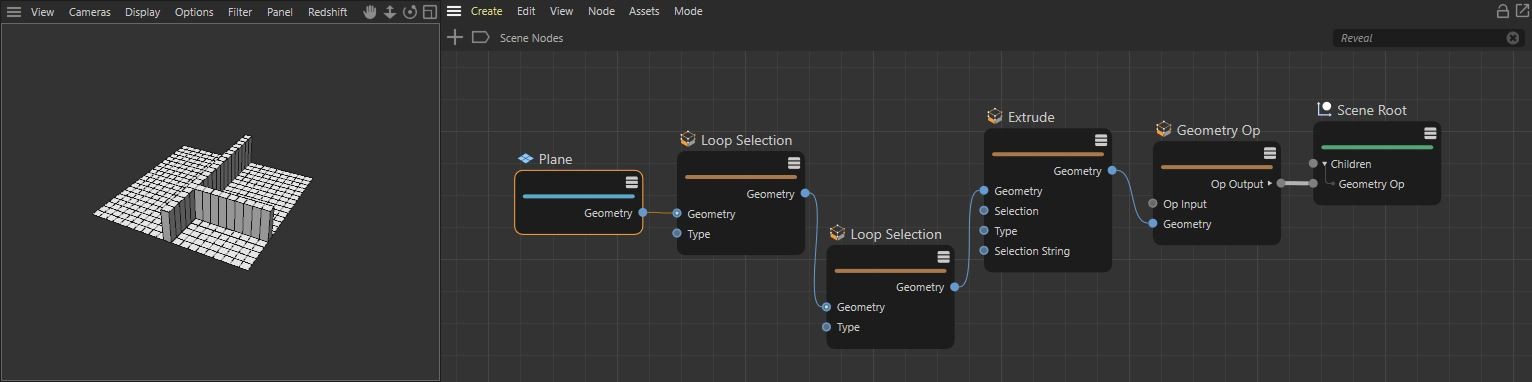
Task: Click the Scene Nodes breadcrumb
Action: 531,38
